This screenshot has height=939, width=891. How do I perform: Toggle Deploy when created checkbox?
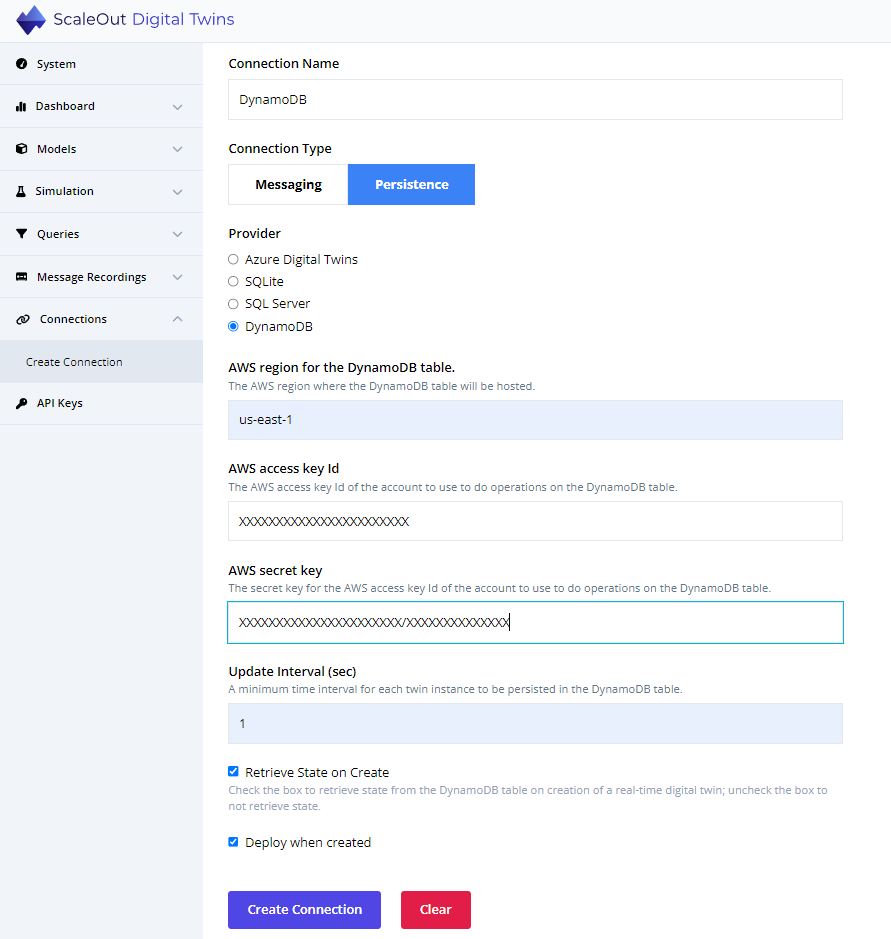234,842
